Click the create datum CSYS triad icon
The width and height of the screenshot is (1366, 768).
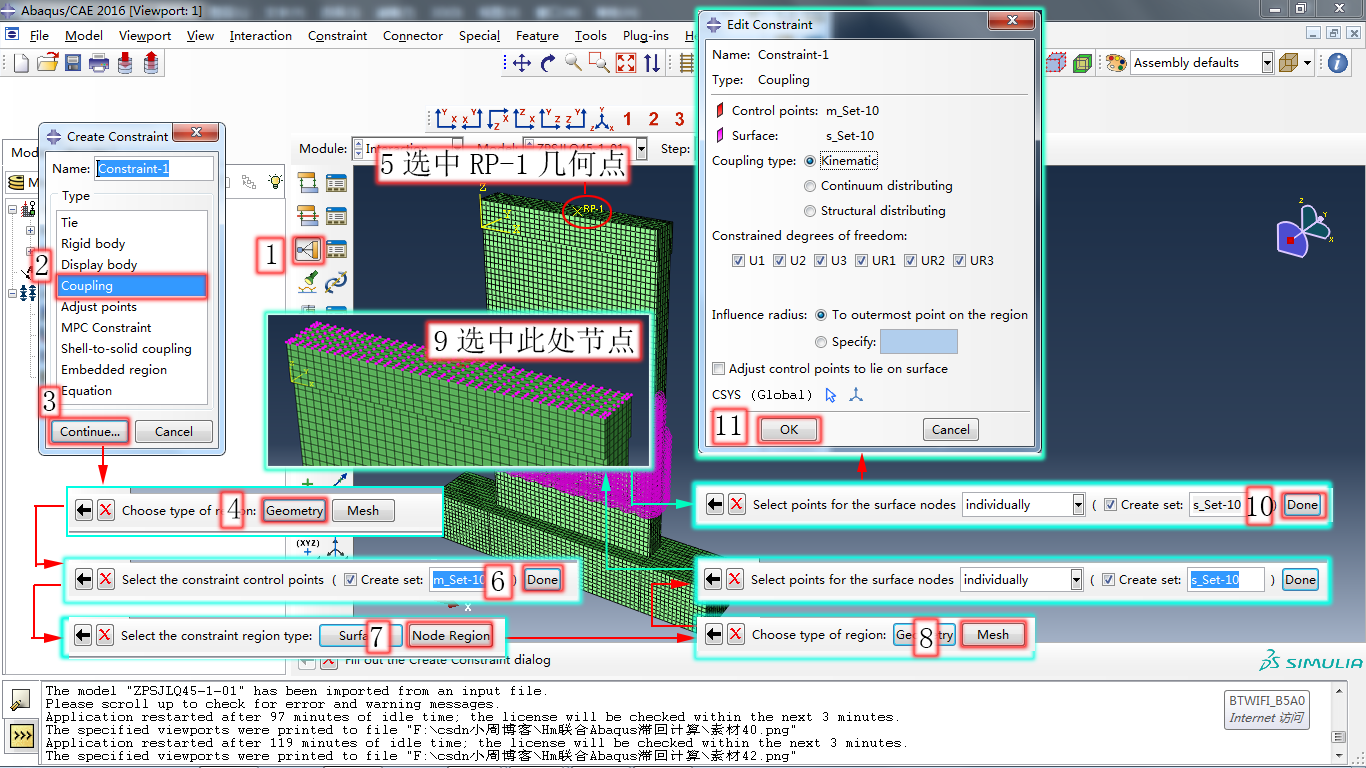click(x=856, y=395)
